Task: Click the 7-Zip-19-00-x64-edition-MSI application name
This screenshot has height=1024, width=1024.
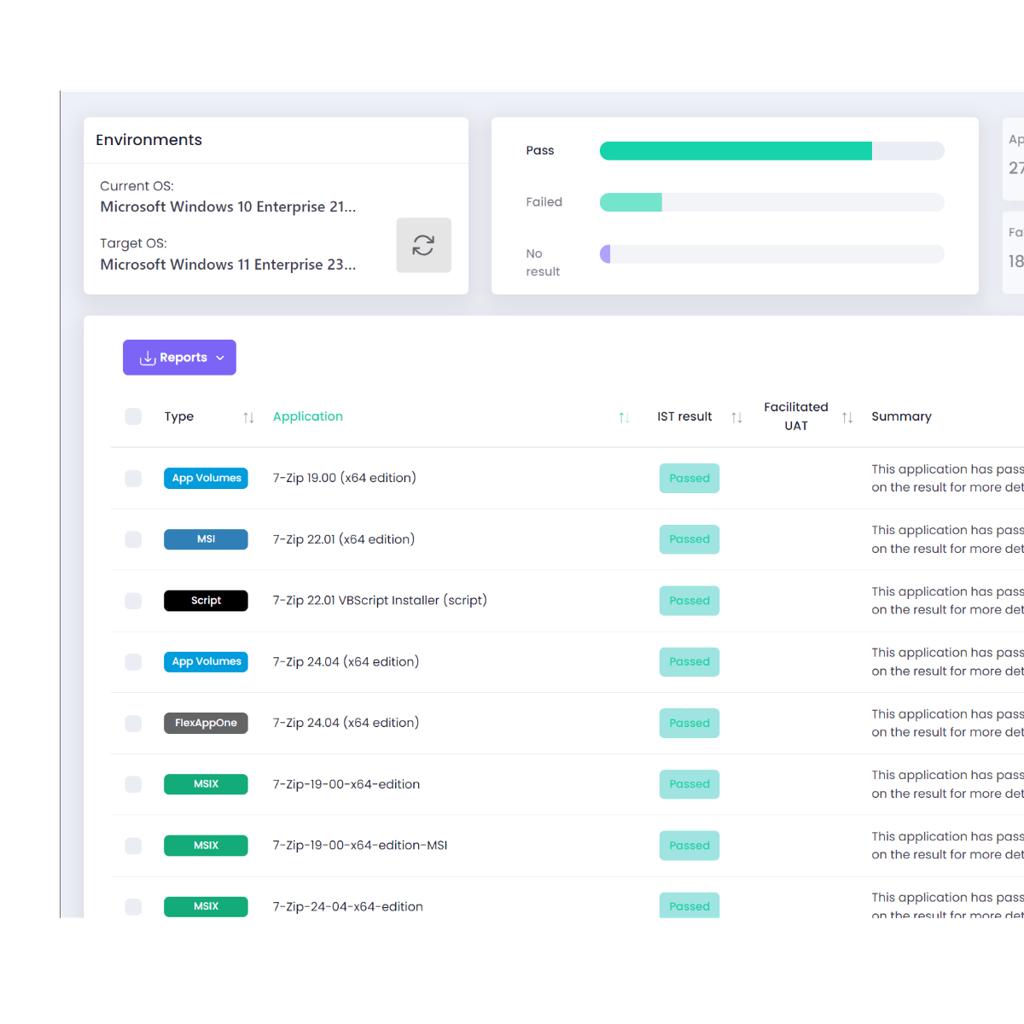Action: [x=360, y=845]
